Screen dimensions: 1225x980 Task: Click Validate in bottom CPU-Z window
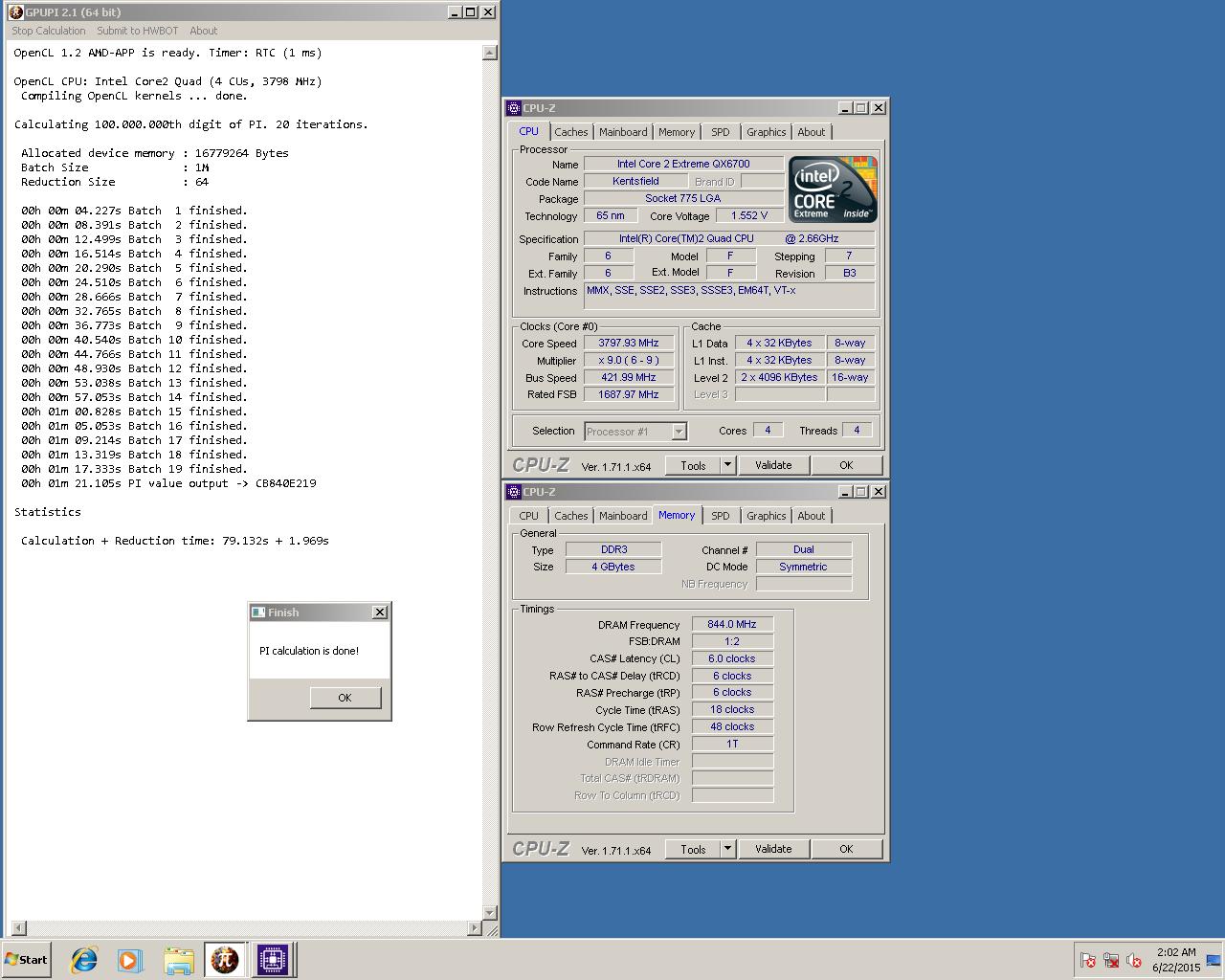[773, 849]
